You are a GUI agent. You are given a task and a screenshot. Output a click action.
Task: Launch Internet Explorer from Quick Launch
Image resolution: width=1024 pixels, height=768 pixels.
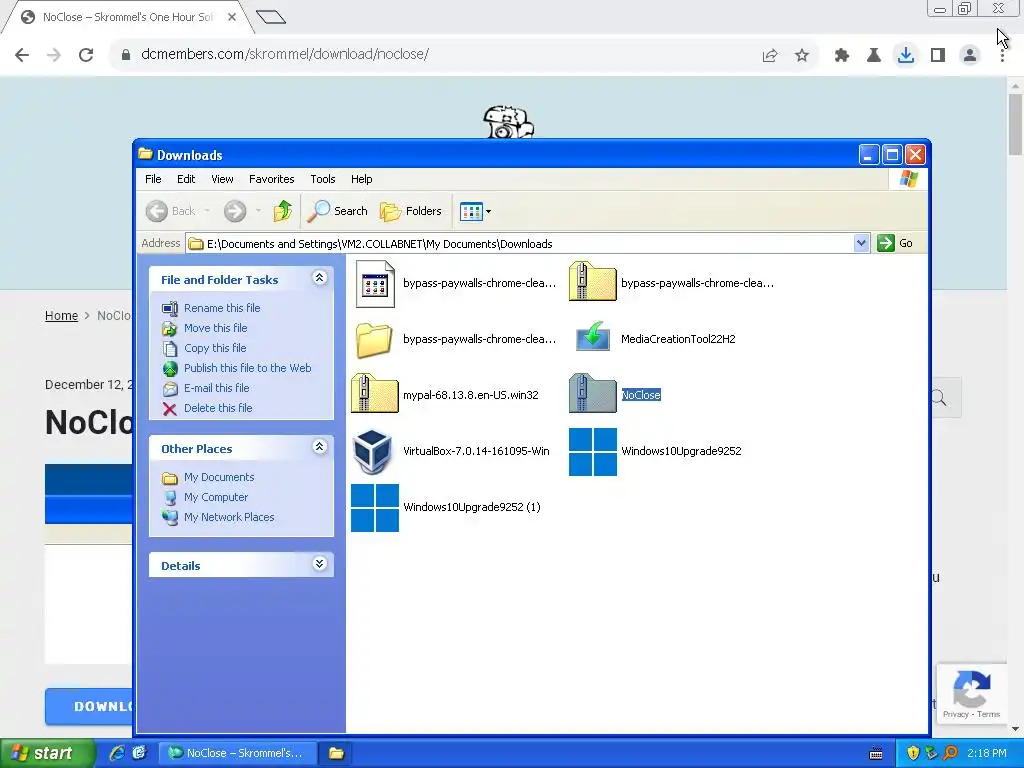point(117,753)
